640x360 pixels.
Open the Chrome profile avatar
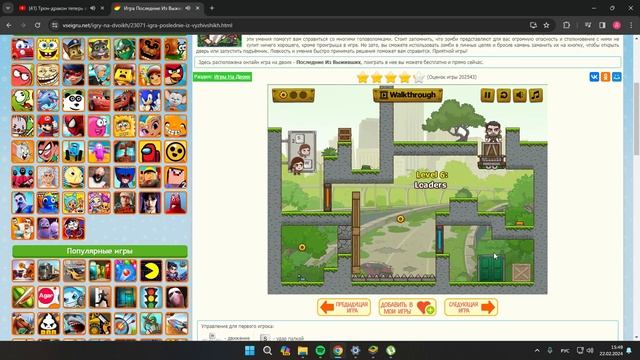pos(617,25)
